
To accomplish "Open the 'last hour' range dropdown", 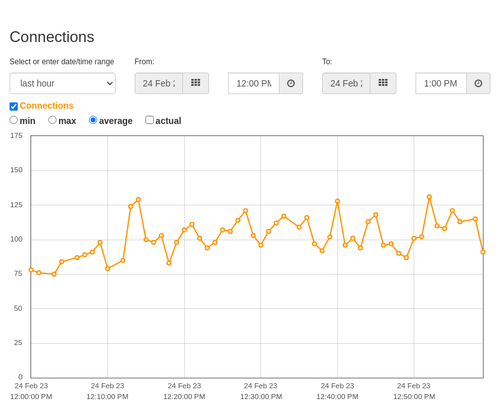I will (x=63, y=83).
